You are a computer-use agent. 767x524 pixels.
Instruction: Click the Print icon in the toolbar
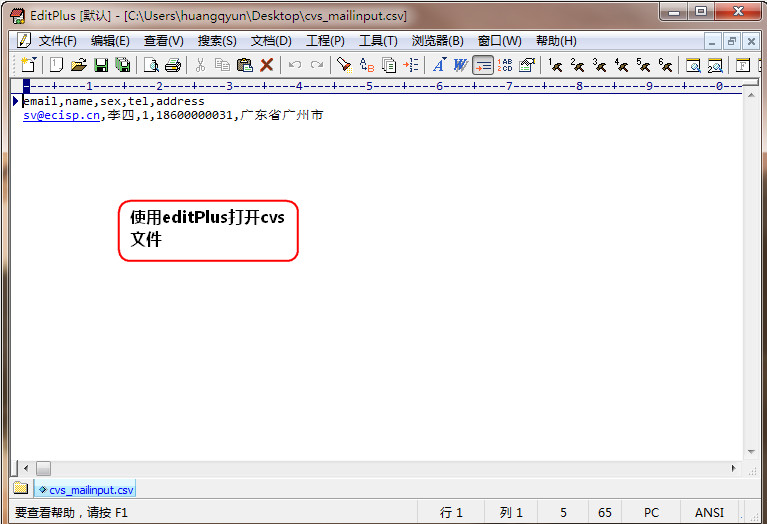coord(172,65)
